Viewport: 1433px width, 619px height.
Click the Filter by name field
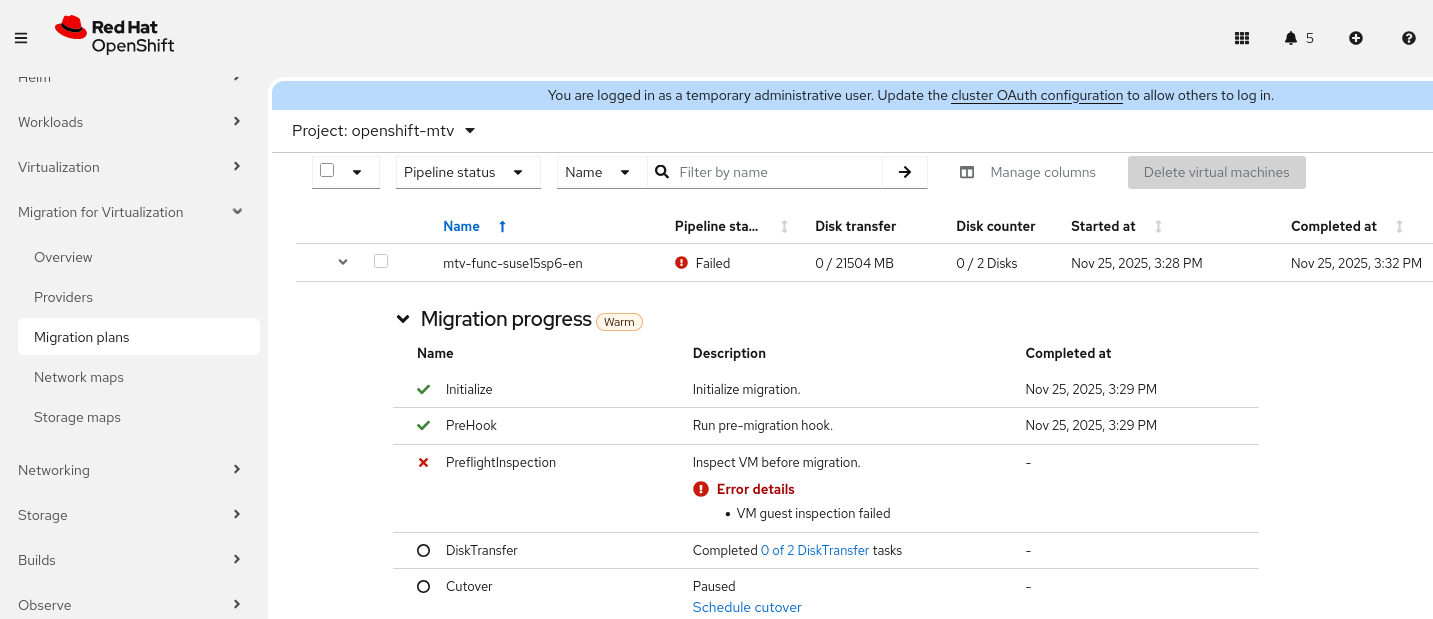click(775, 172)
